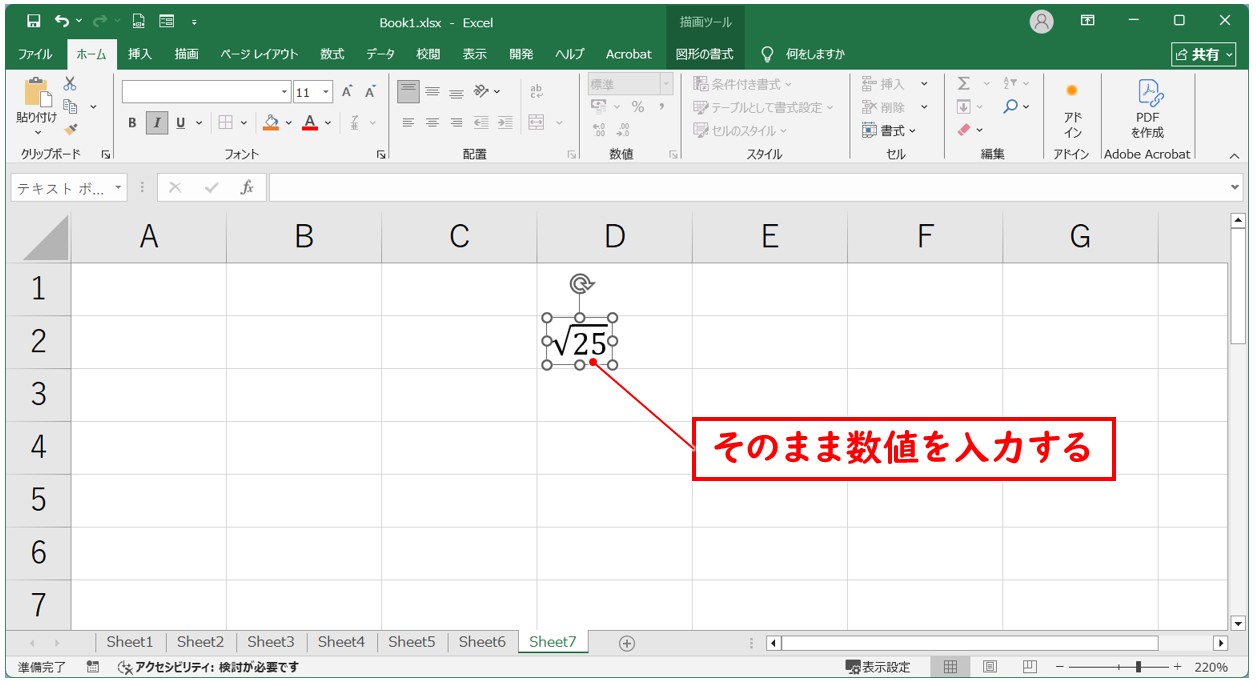Disable the active italic formatting
Image resolution: width=1256 pixels, height=685 pixels.
click(157, 123)
